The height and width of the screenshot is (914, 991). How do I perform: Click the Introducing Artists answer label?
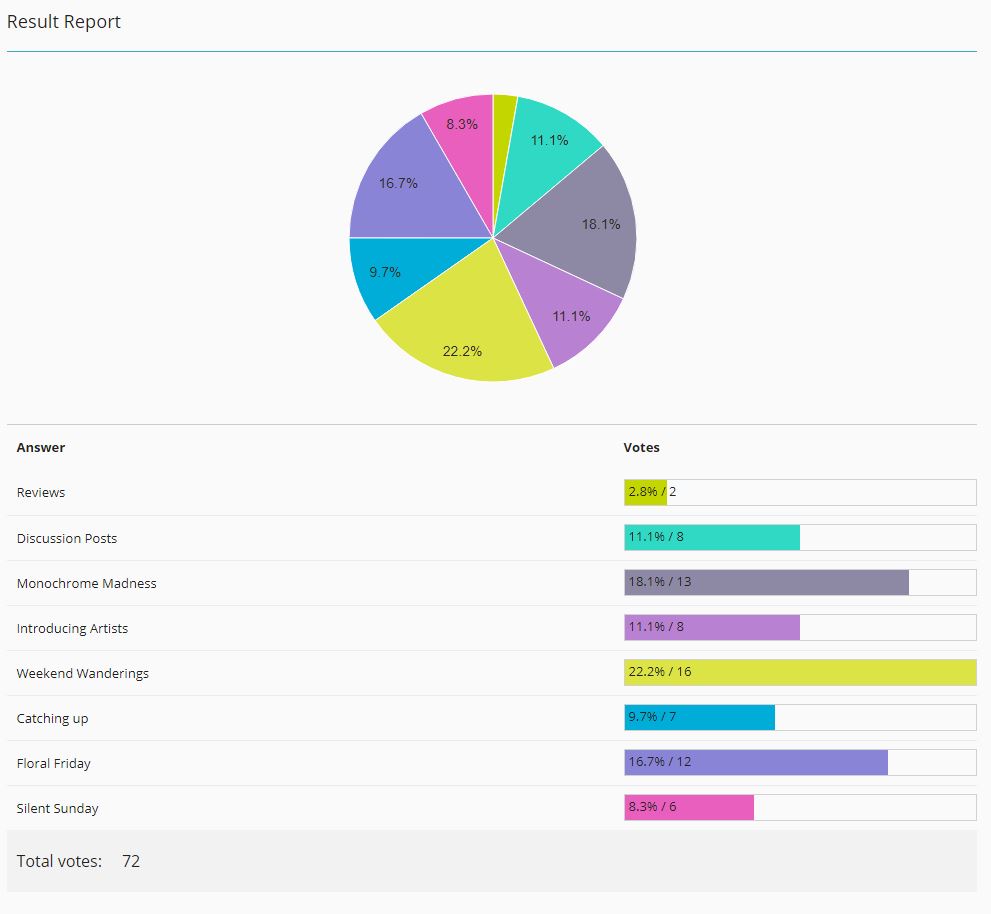pyautogui.click(x=72, y=628)
